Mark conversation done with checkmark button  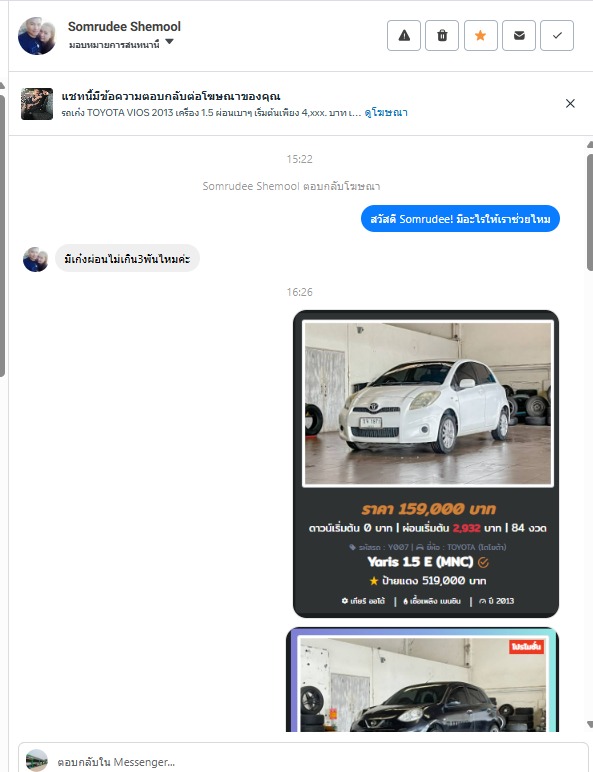click(x=557, y=35)
